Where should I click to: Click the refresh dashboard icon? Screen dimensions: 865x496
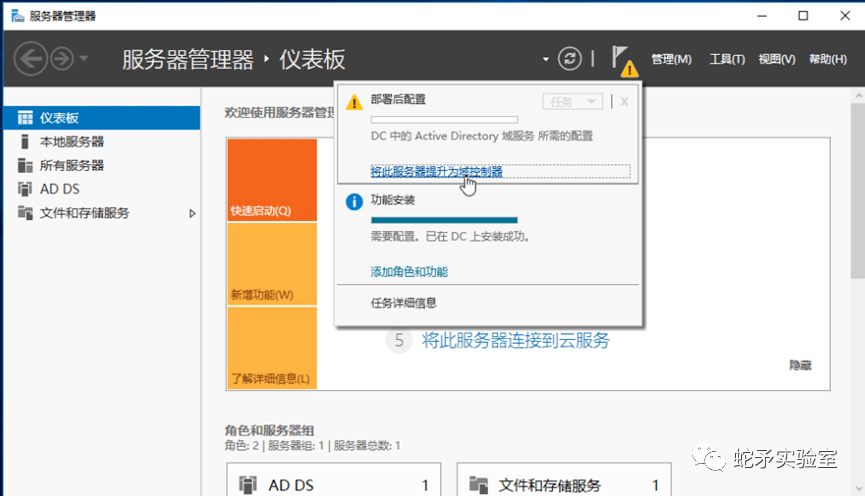pos(569,59)
